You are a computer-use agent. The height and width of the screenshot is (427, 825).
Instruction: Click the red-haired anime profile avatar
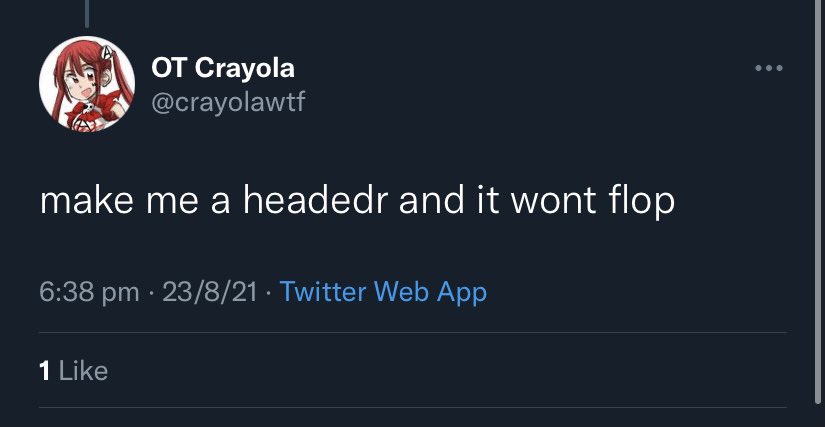[x=87, y=84]
